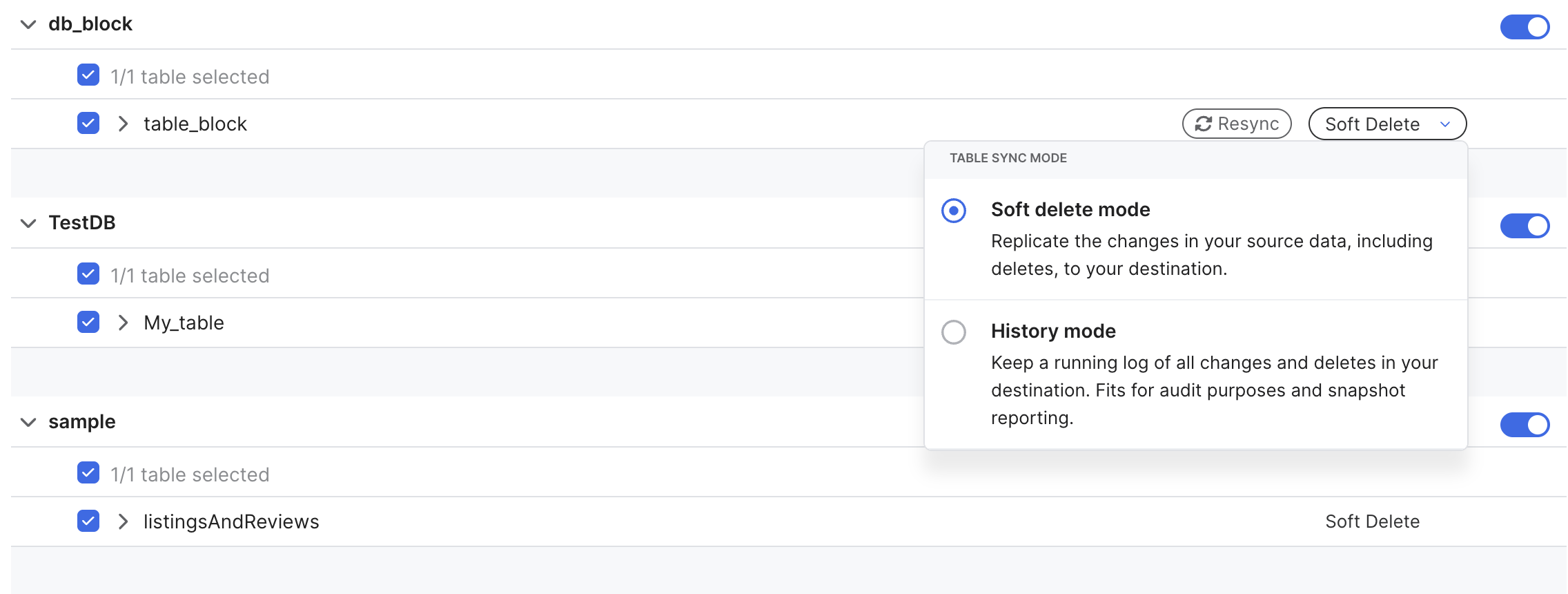Screen dimensions: 1568x594
Task: Uncheck the My_table checkbox
Action: pyautogui.click(x=88, y=322)
